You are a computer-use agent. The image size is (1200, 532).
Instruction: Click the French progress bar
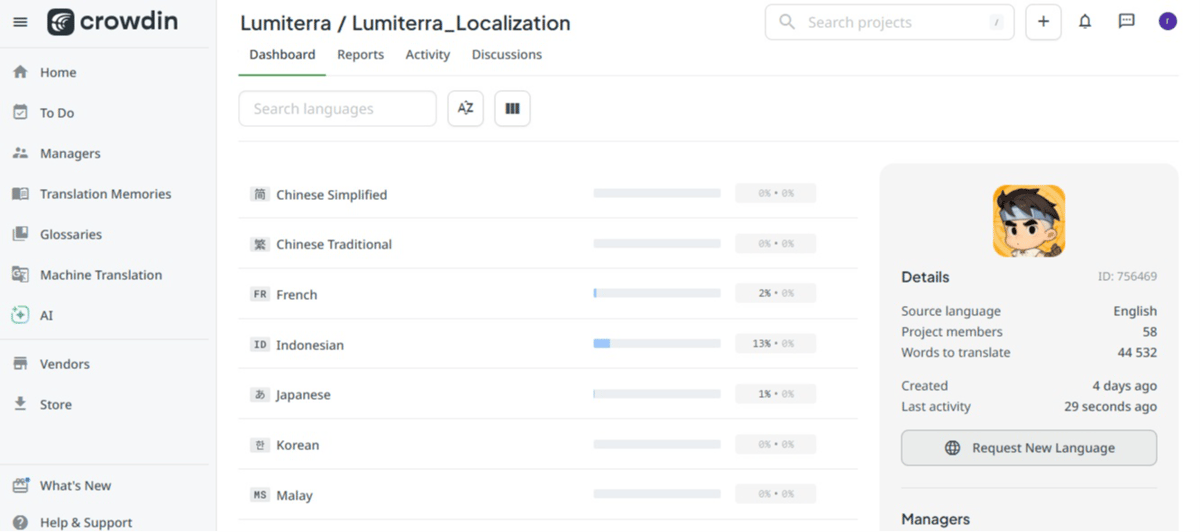657,294
